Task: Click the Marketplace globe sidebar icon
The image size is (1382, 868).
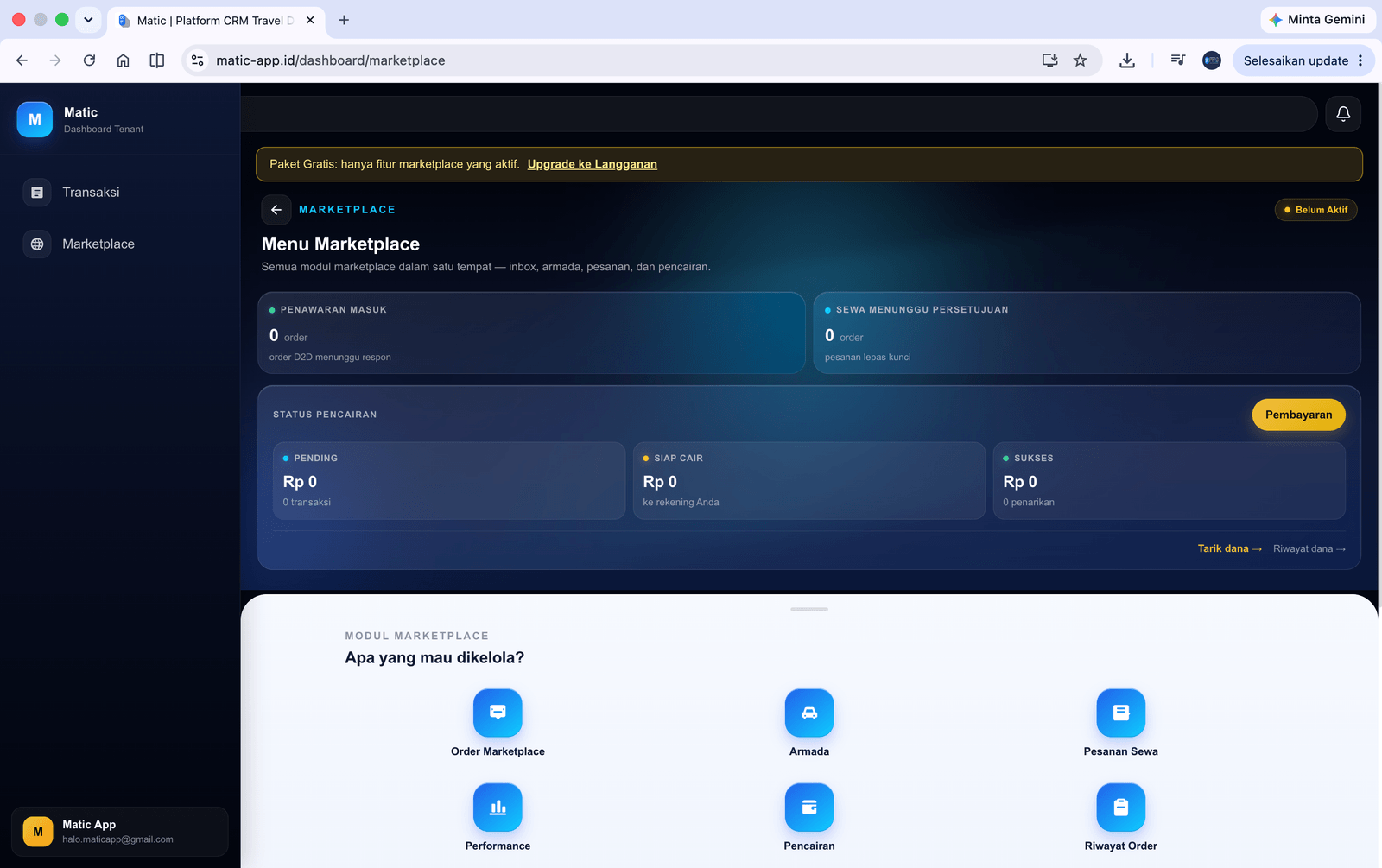Action: click(37, 244)
